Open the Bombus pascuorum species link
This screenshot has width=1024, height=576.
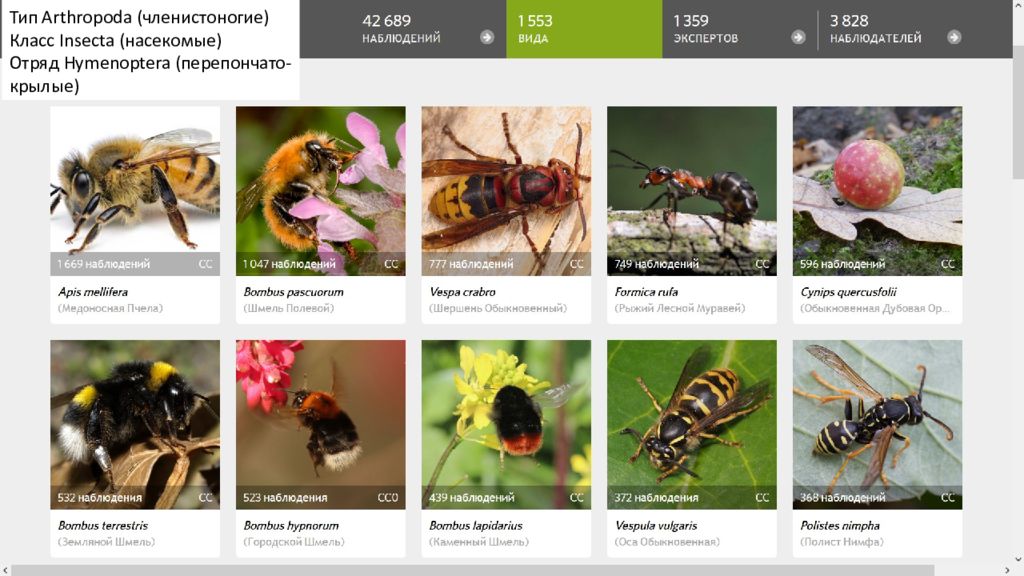coord(293,292)
